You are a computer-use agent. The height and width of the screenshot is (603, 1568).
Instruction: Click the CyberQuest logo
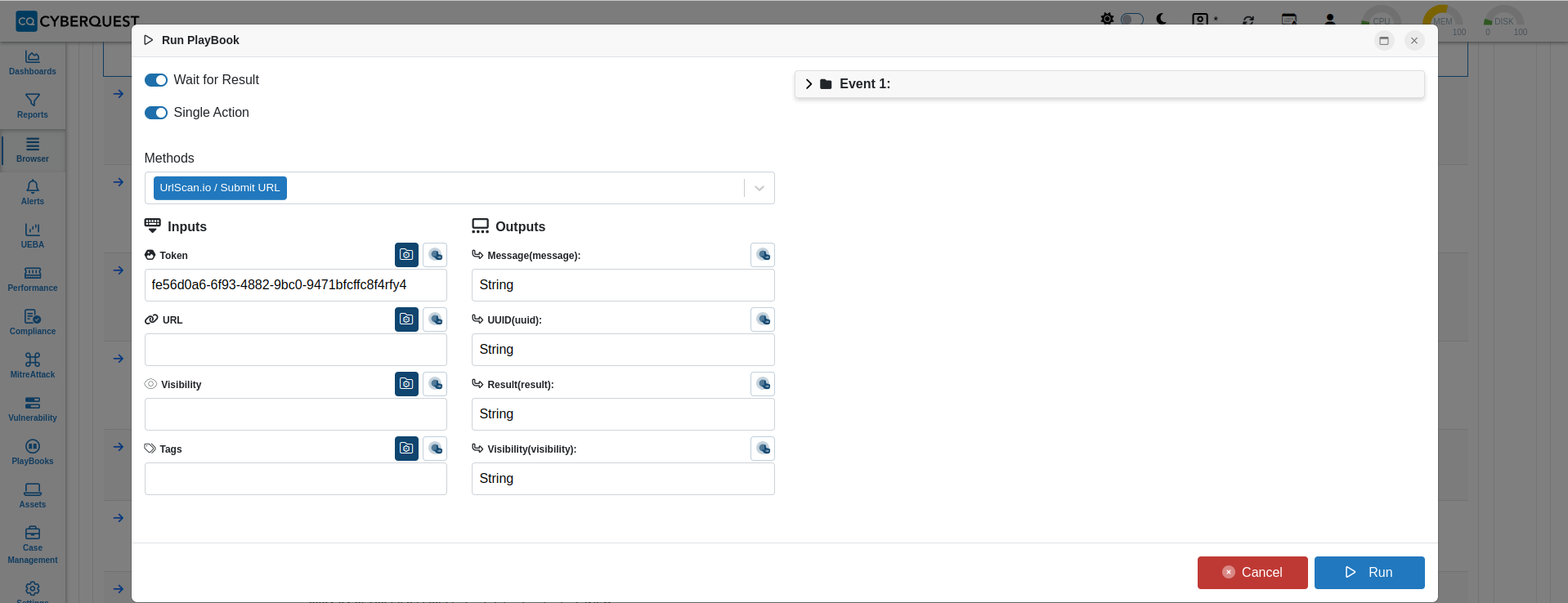point(78,21)
